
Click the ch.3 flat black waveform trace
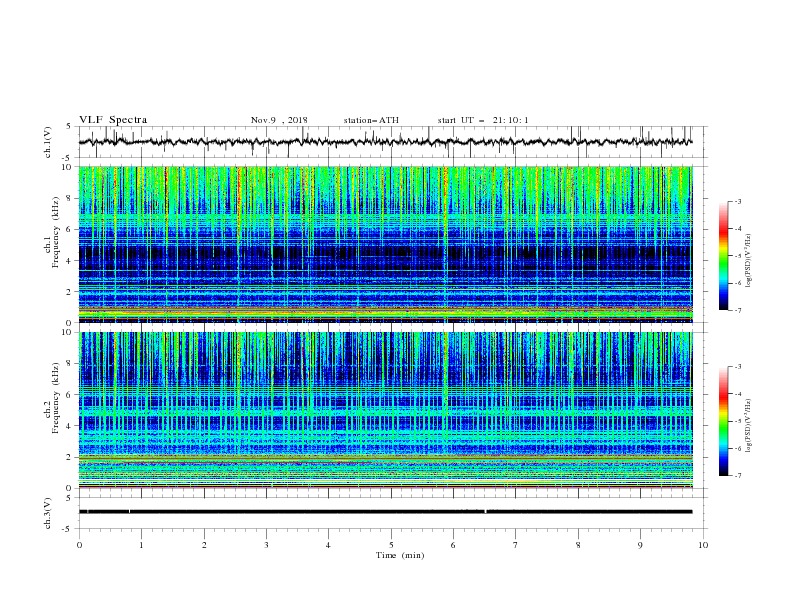pos(386,512)
